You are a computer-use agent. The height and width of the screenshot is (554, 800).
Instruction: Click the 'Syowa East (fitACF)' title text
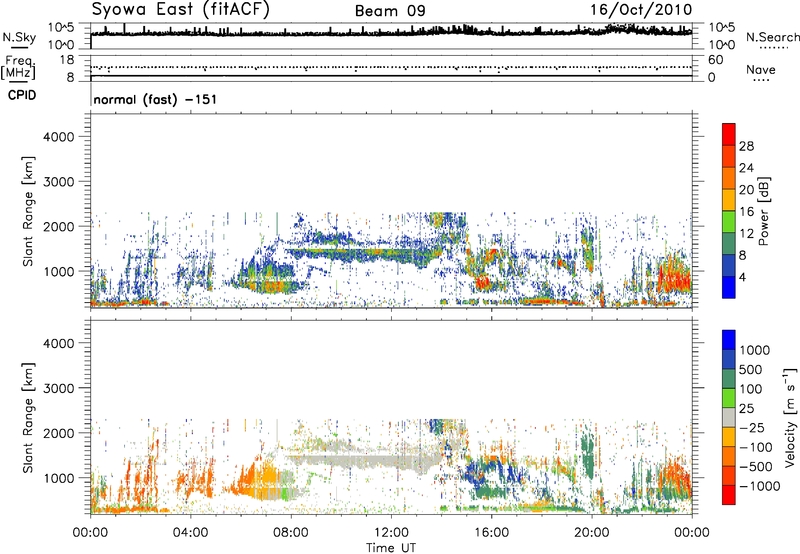181,10
